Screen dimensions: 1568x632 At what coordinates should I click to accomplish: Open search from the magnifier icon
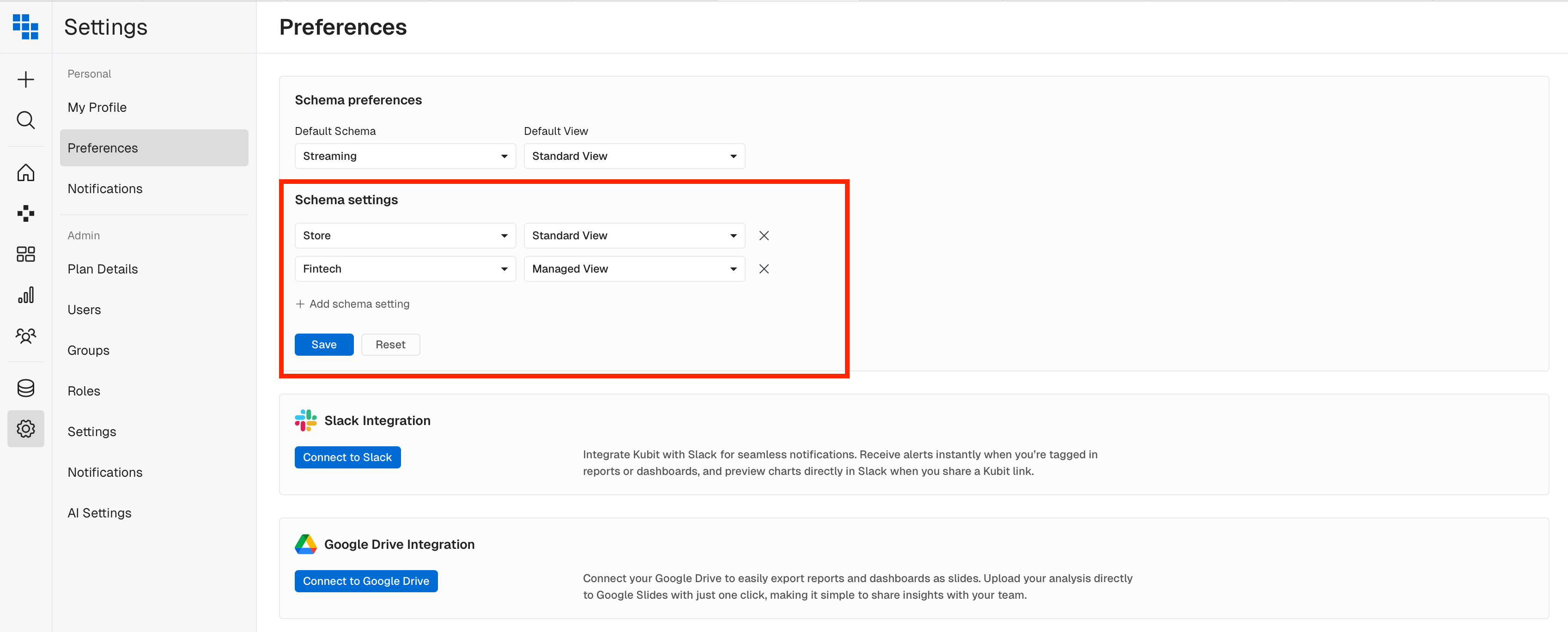point(25,120)
